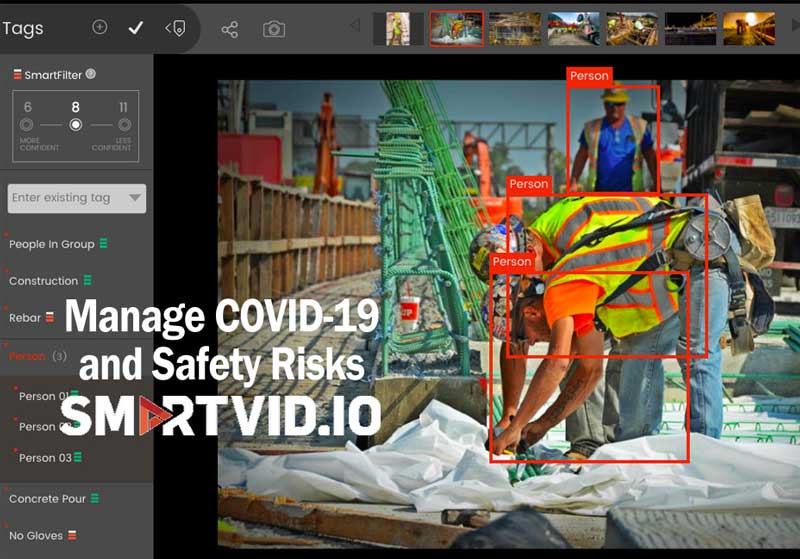Open the fifth thumbnail of workers on site
800x559 pixels.
coord(632,29)
